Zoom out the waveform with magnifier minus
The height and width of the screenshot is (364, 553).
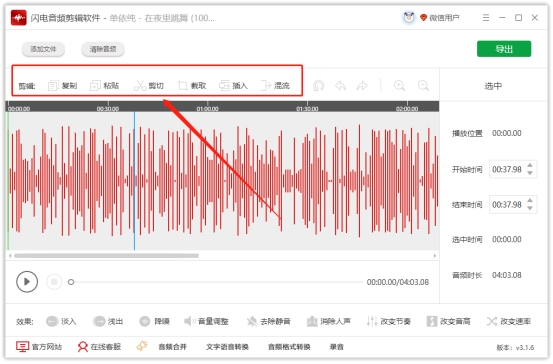coord(423,85)
